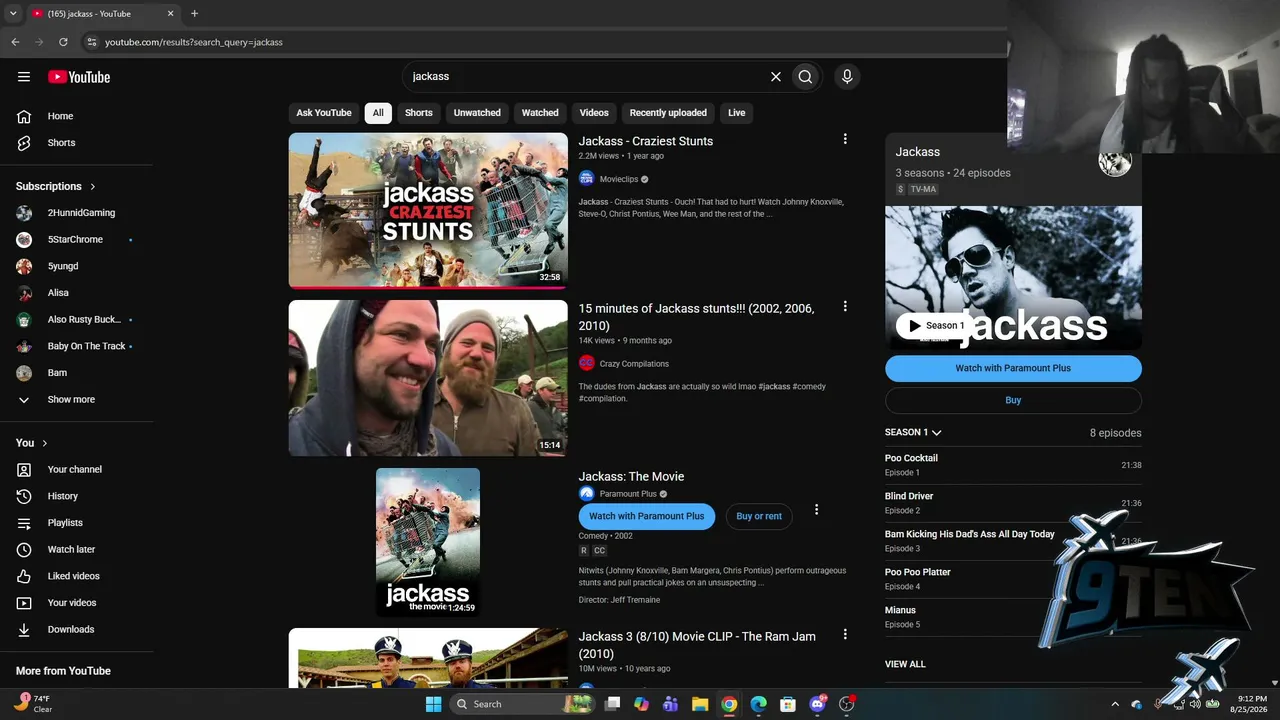Expand the You section chevron
Viewport: 1280px width, 720px height.
tap(45, 443)
